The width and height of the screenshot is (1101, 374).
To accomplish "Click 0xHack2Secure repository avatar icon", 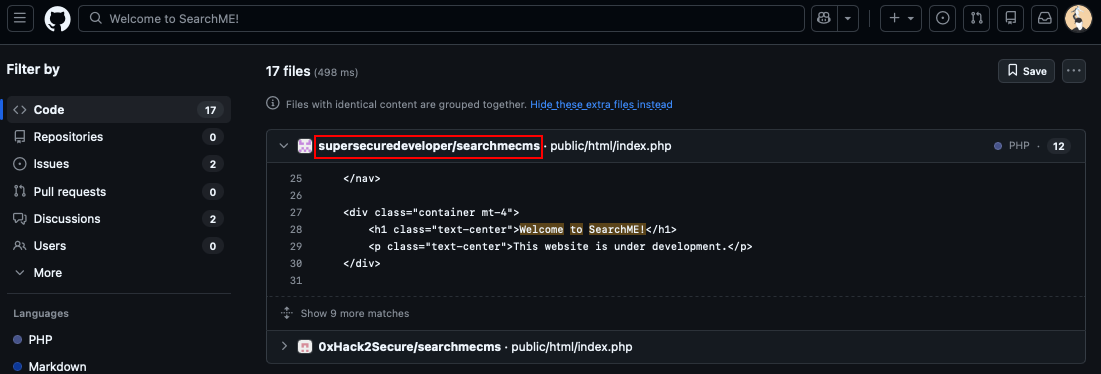I will click(x=305, y=347).
